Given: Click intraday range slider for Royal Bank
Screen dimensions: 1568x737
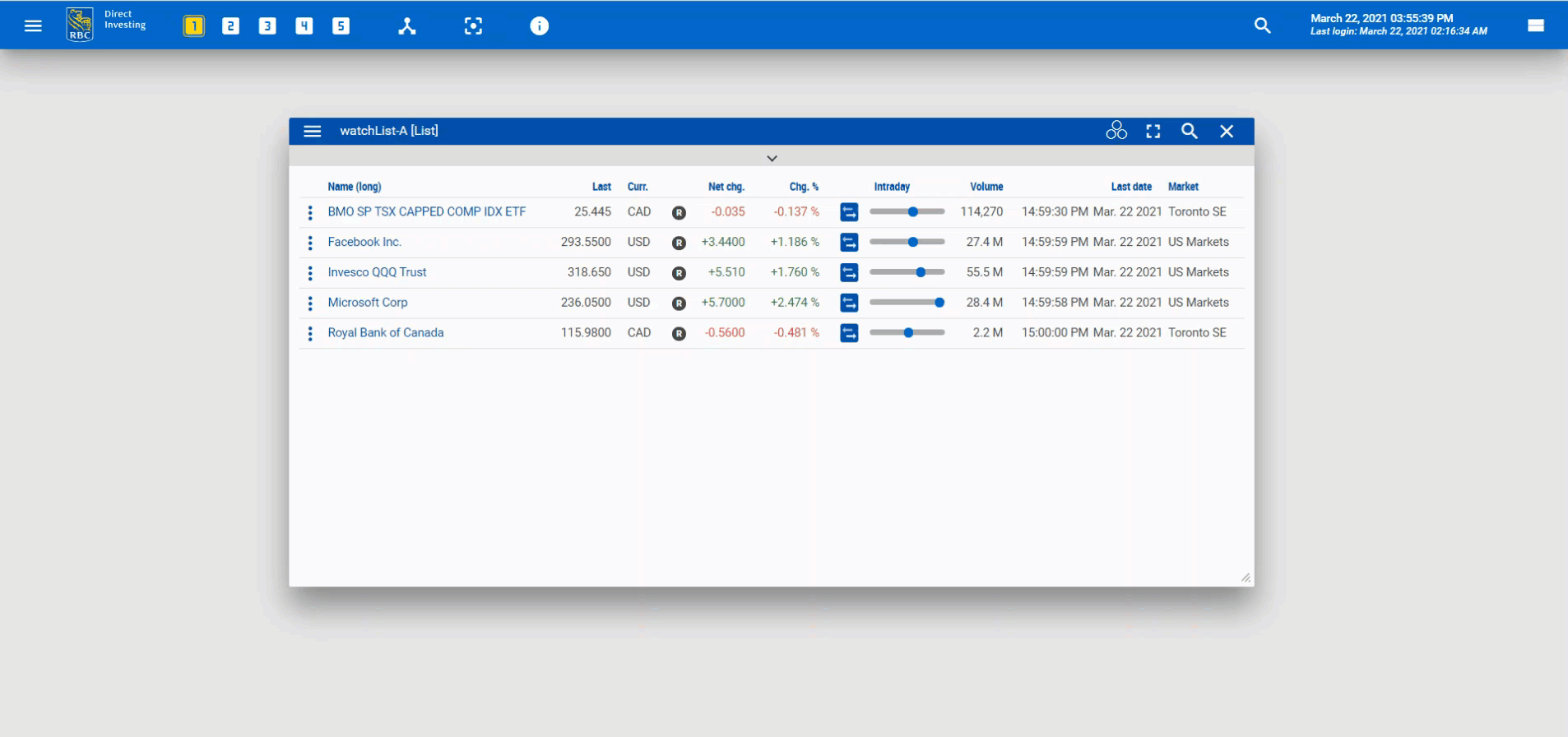Looking at the screenshot, I should tap(907, 332).
